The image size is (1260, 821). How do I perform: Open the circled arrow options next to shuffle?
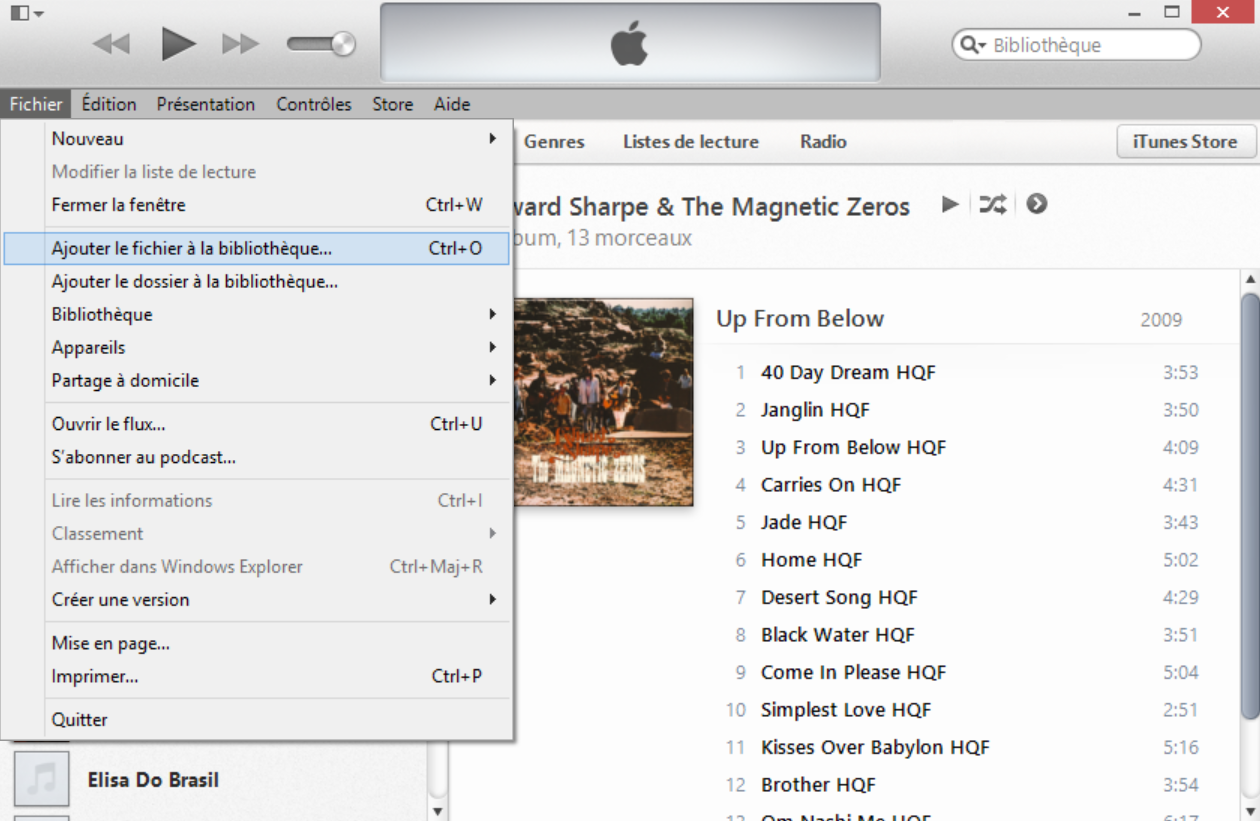click(1037, 204)
